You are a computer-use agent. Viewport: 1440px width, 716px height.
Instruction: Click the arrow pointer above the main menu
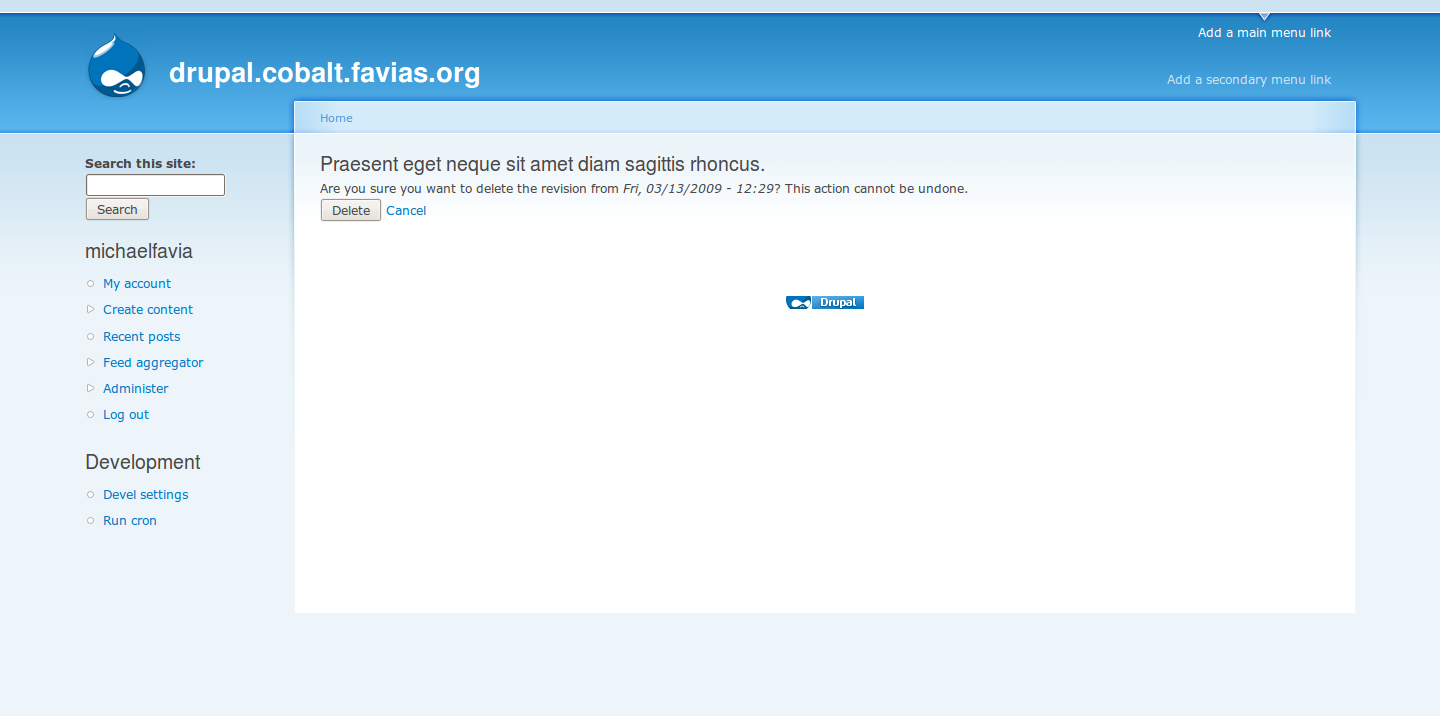(x=1263, y=16)
